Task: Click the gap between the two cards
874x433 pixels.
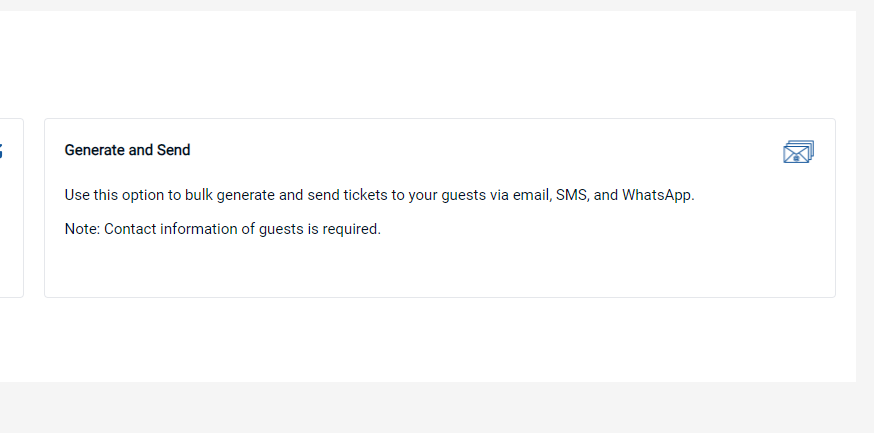Action: click(x=34, y=208)
